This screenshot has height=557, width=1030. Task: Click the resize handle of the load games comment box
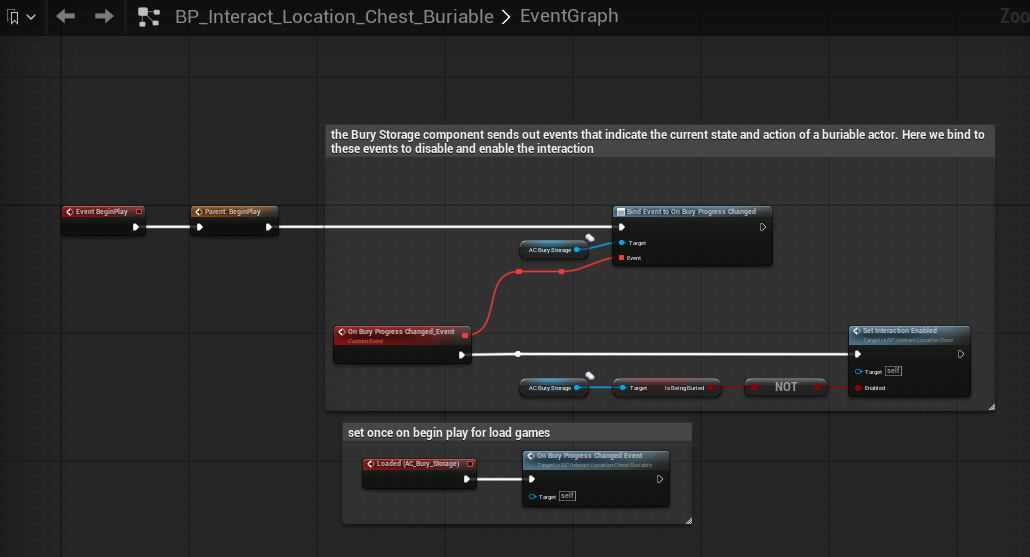(688, 520)
